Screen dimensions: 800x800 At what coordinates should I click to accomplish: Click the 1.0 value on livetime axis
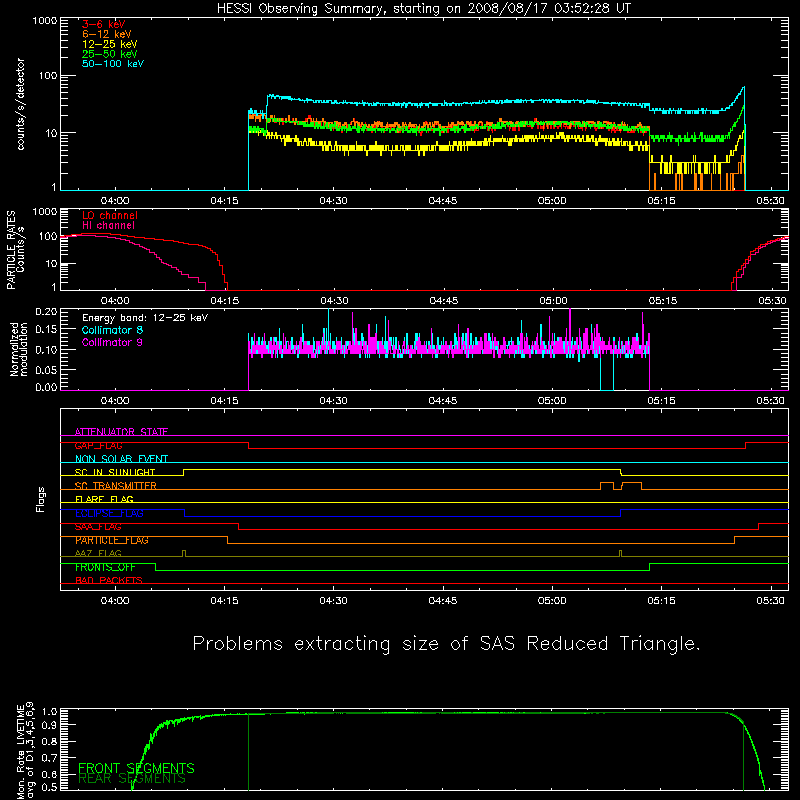(49, 712)
